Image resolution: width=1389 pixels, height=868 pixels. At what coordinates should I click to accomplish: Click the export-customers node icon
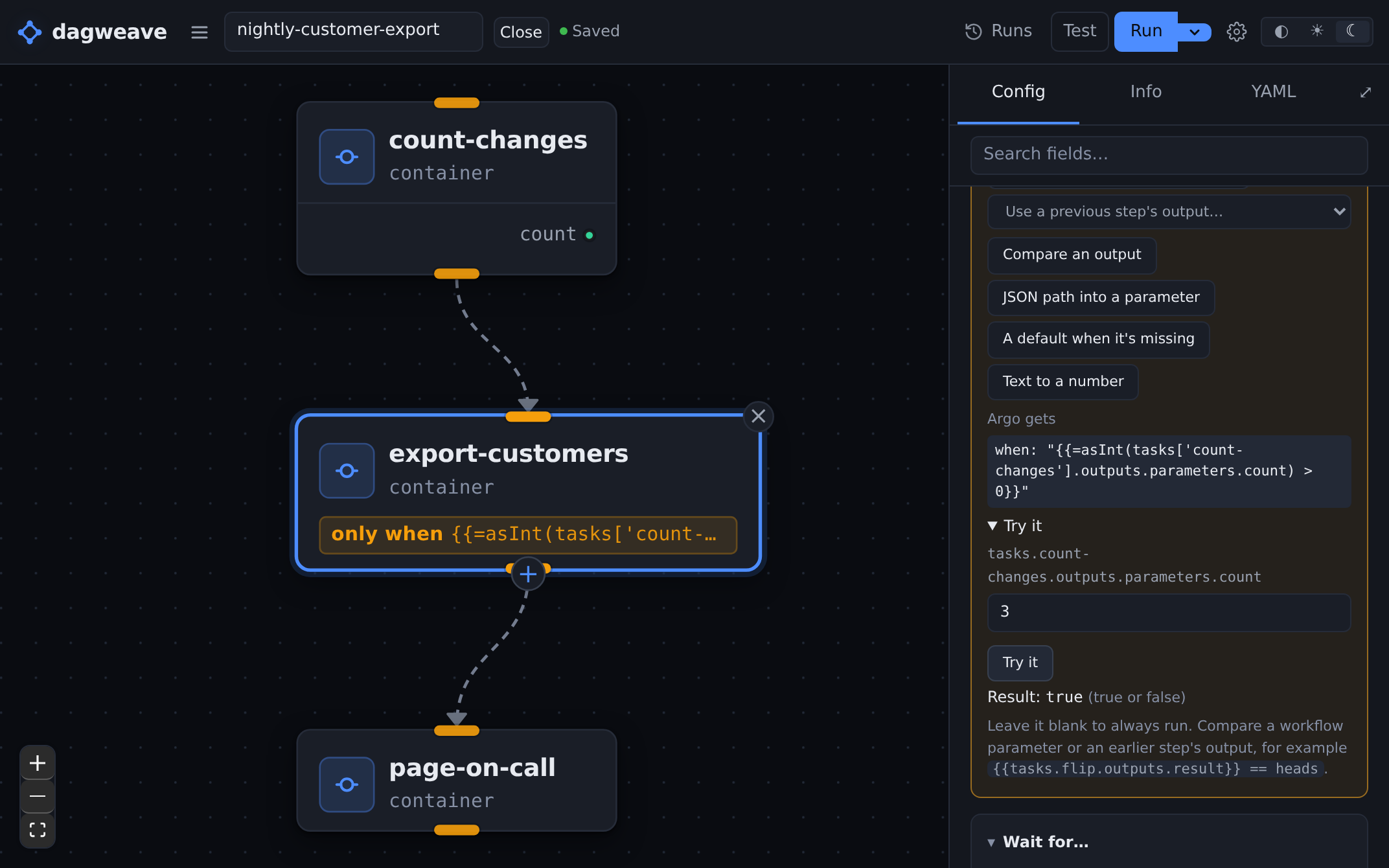347,471
